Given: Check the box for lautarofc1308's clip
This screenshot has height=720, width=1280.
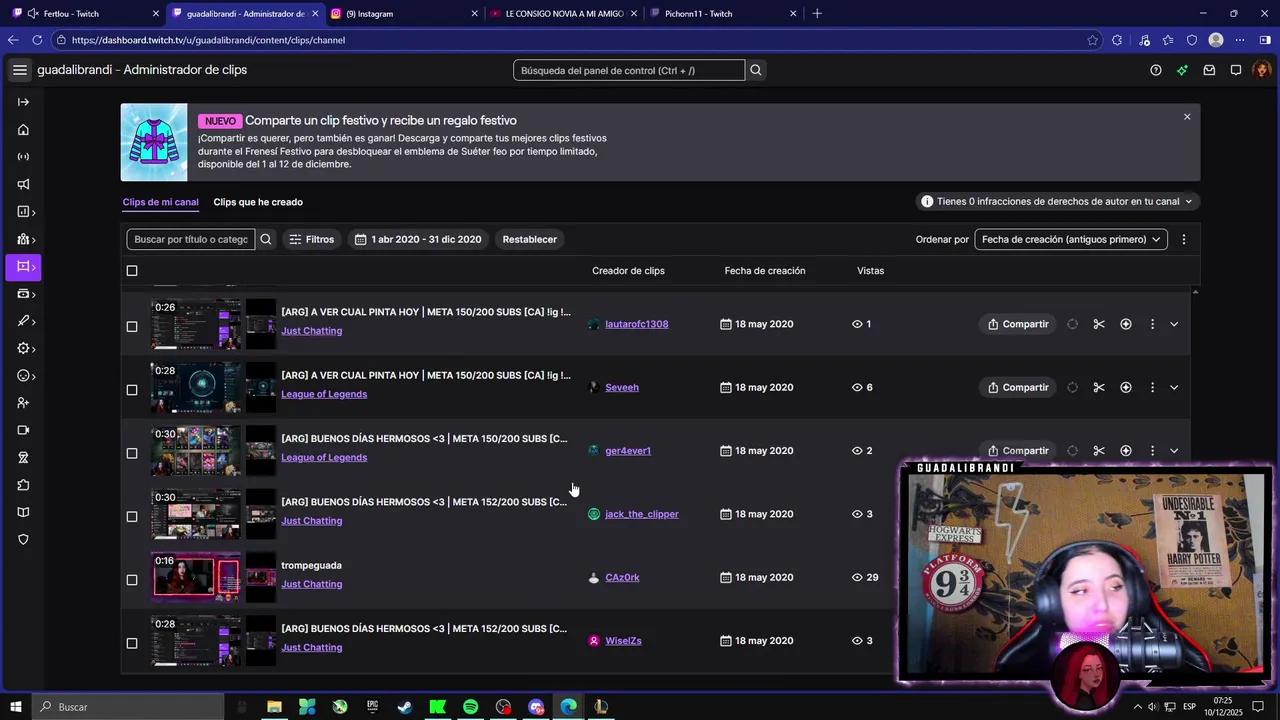Looking at the screenshot, I should point(132,326).
